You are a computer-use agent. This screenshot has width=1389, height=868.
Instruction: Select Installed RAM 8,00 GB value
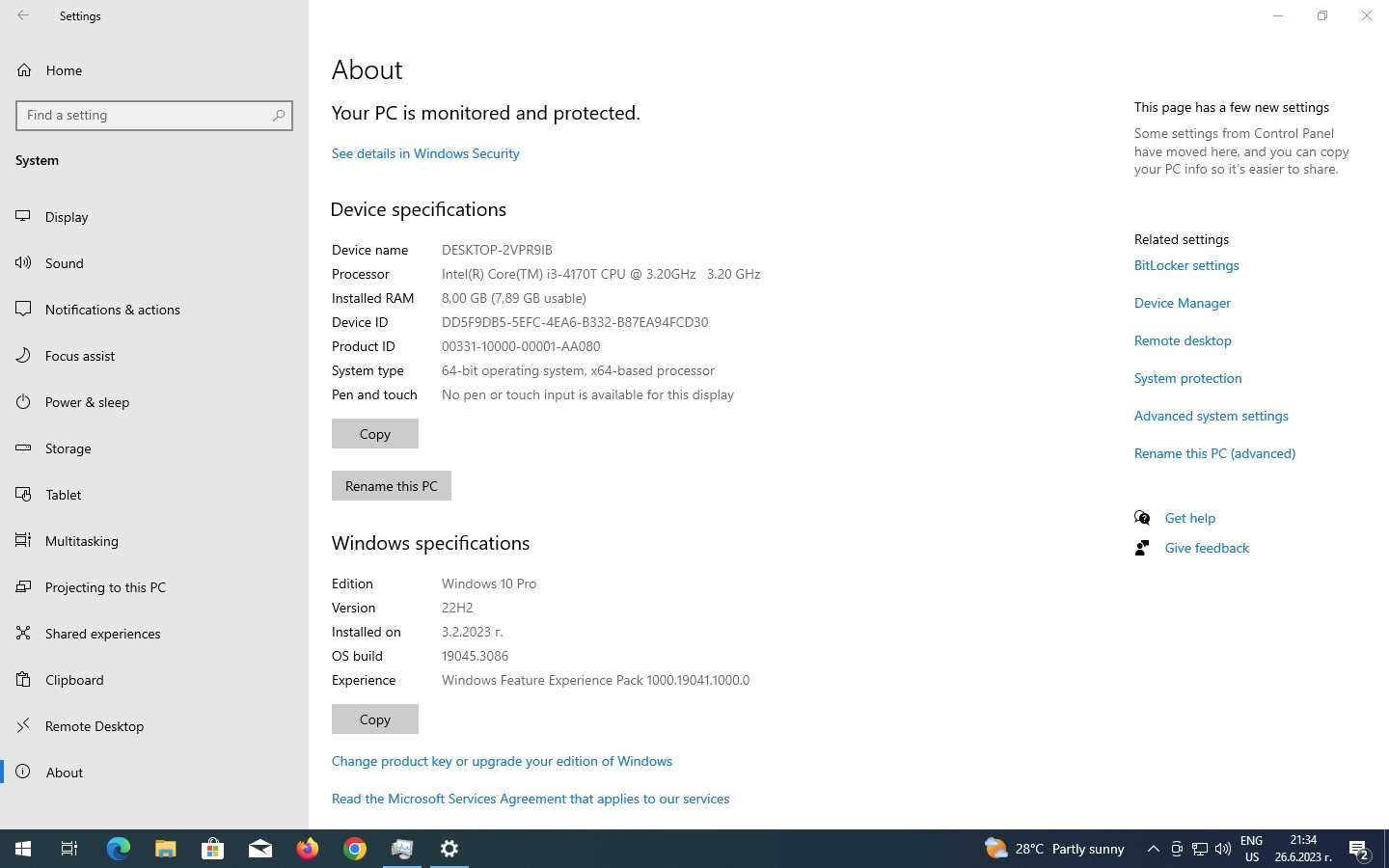point(514,298)
